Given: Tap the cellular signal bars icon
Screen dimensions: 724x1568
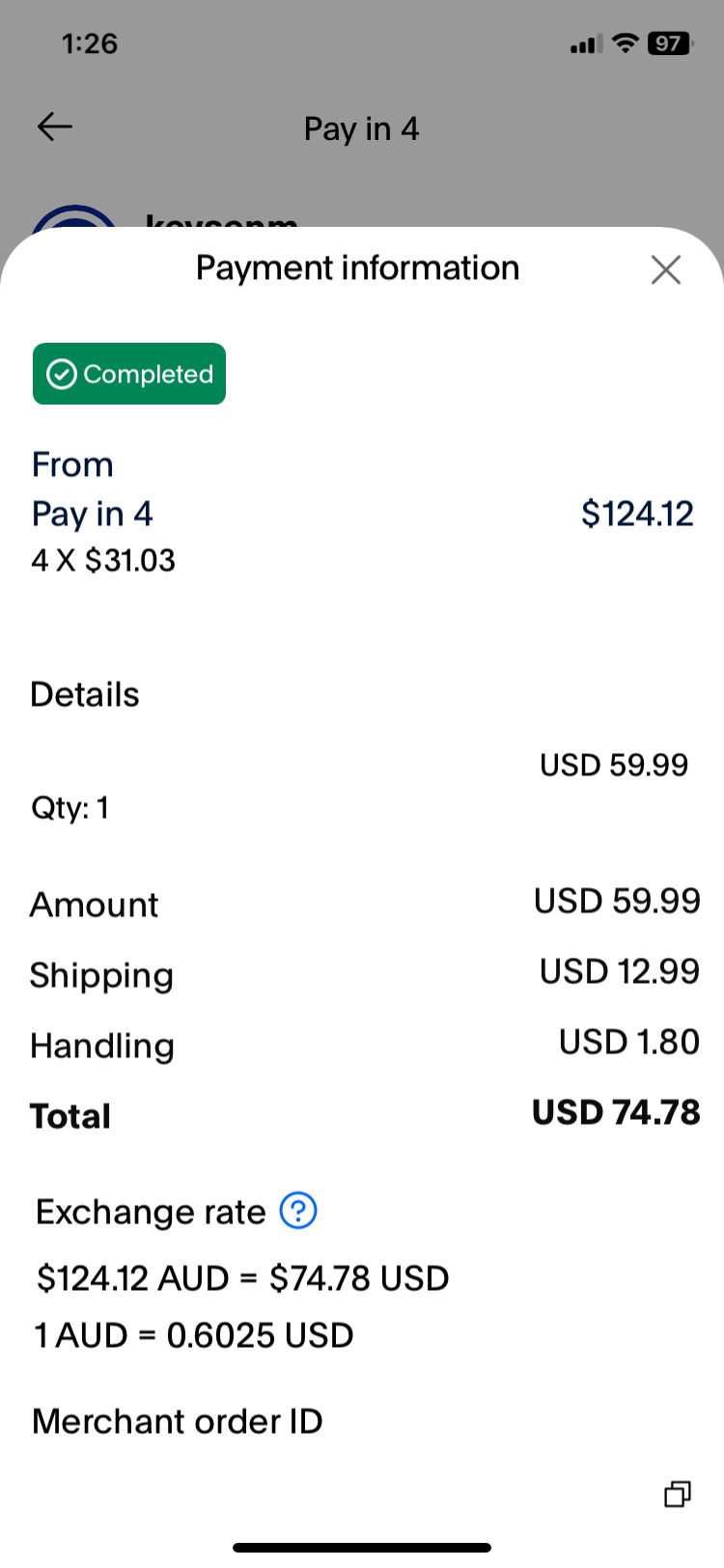Looking at the screenshot, I should [x=586, y=44].
